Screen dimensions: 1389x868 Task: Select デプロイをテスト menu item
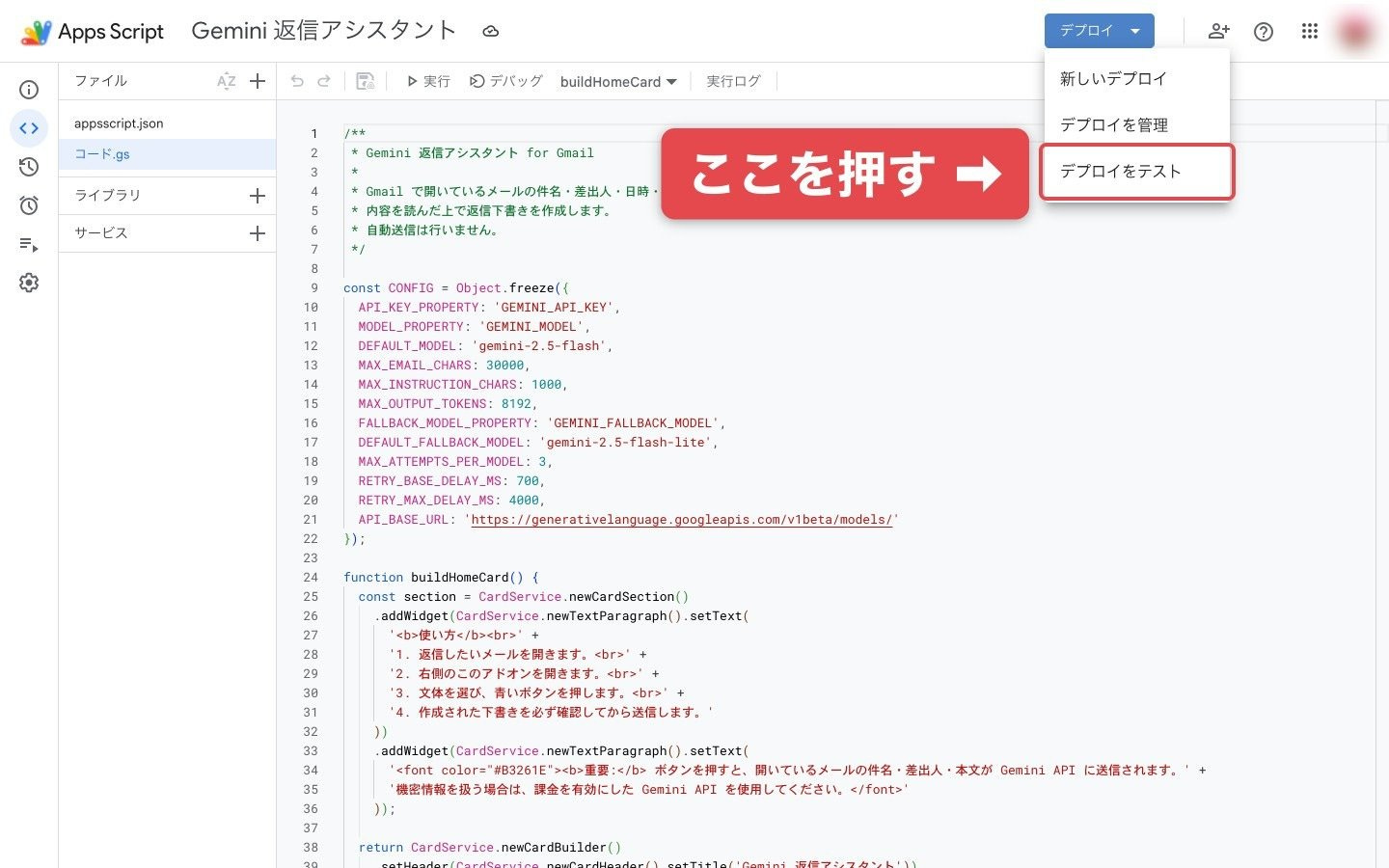[x=1136, y=172]
